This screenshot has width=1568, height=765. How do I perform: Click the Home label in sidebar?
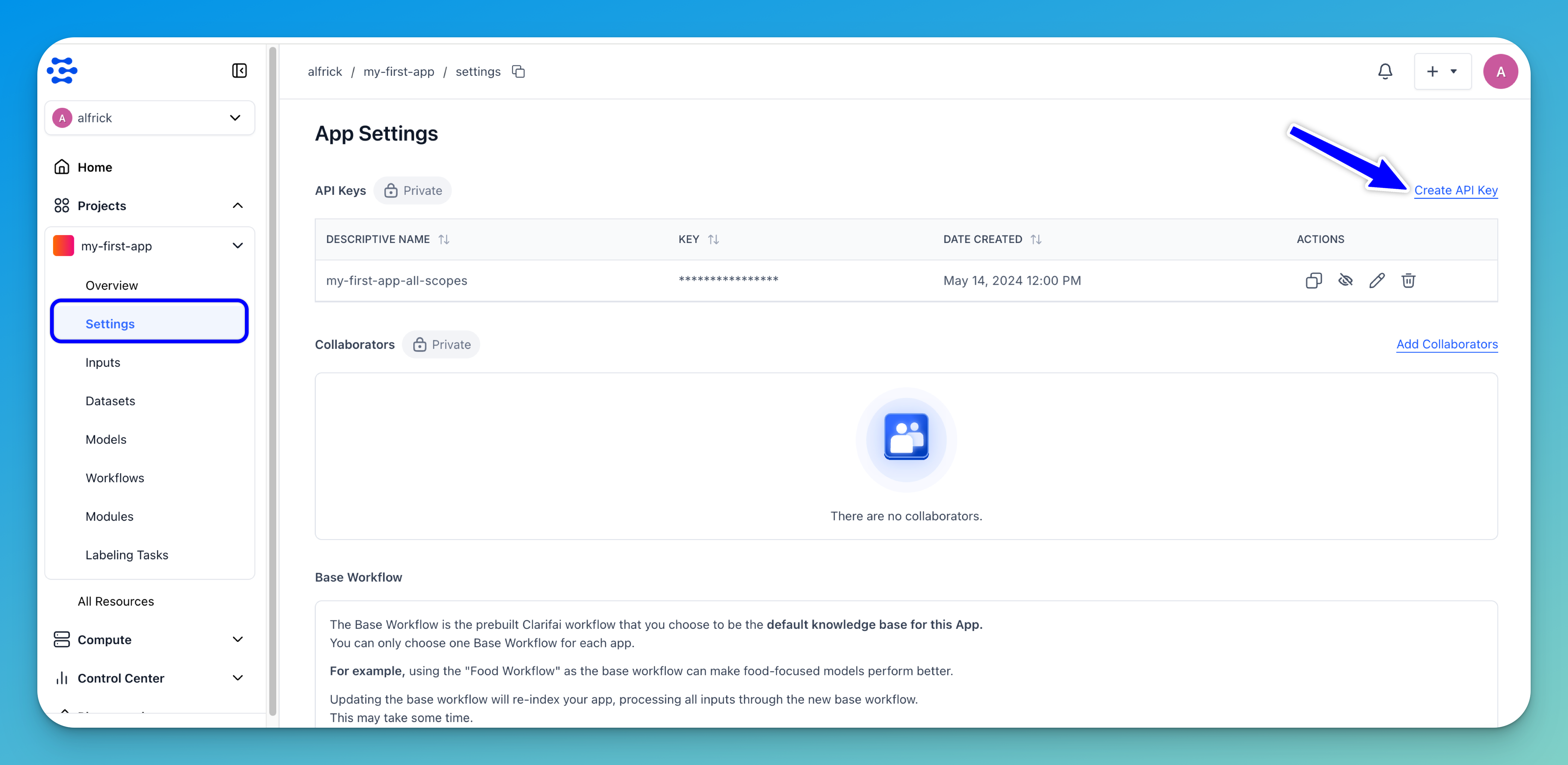click(x=95, y=167)
